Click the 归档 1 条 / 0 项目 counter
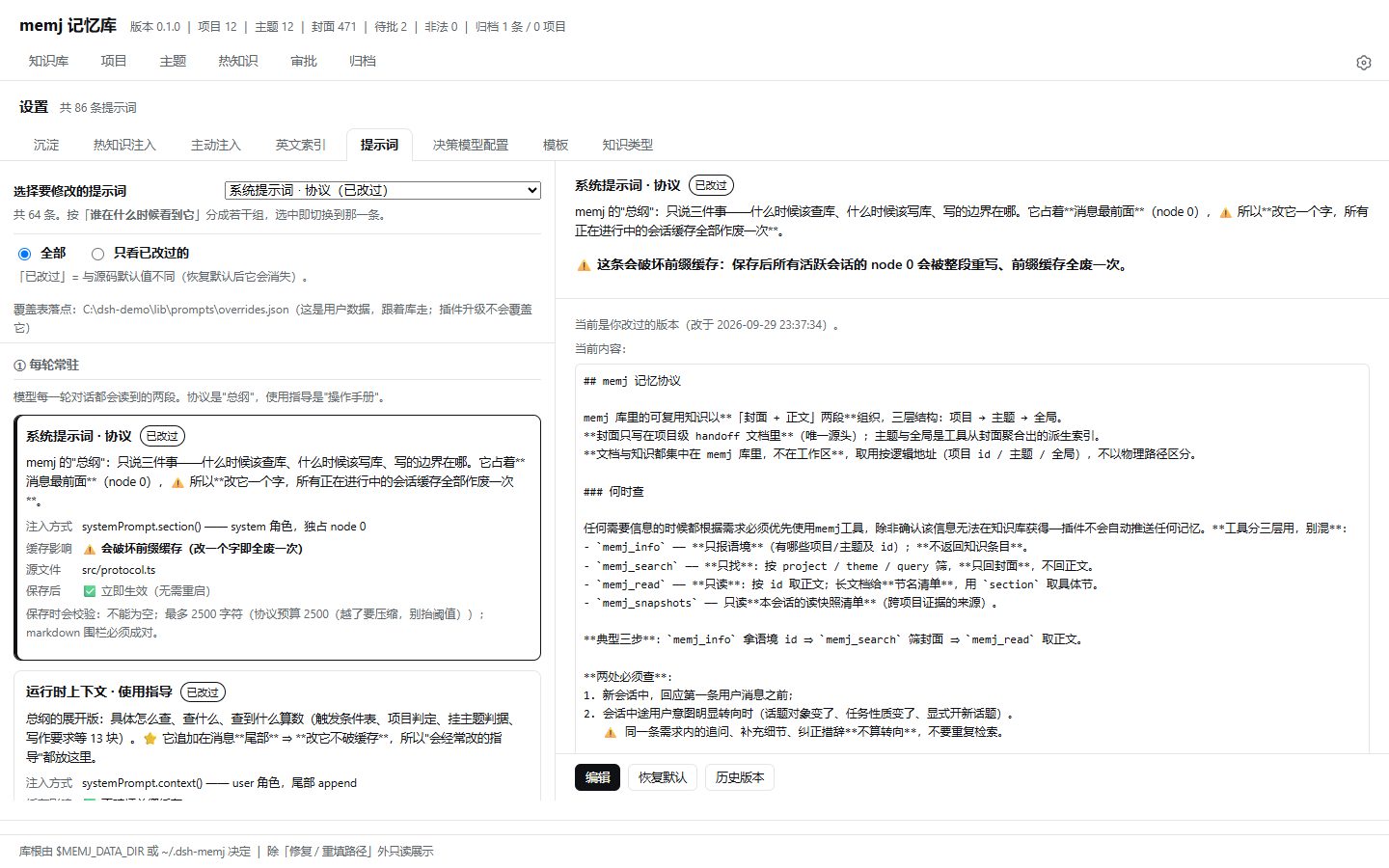 click(x=521, y=27)
